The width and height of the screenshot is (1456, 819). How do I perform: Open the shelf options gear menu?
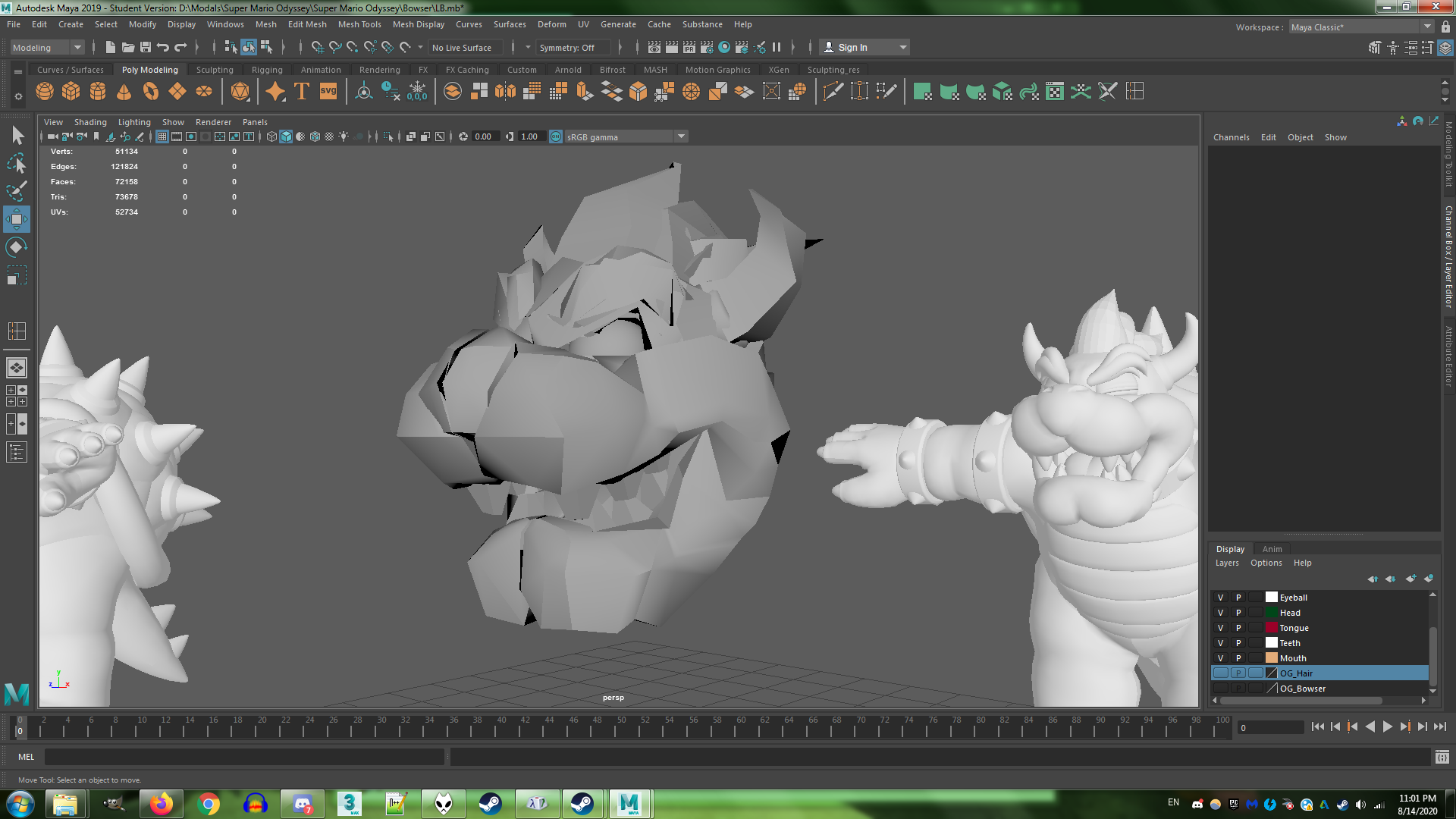coord(18,96)
